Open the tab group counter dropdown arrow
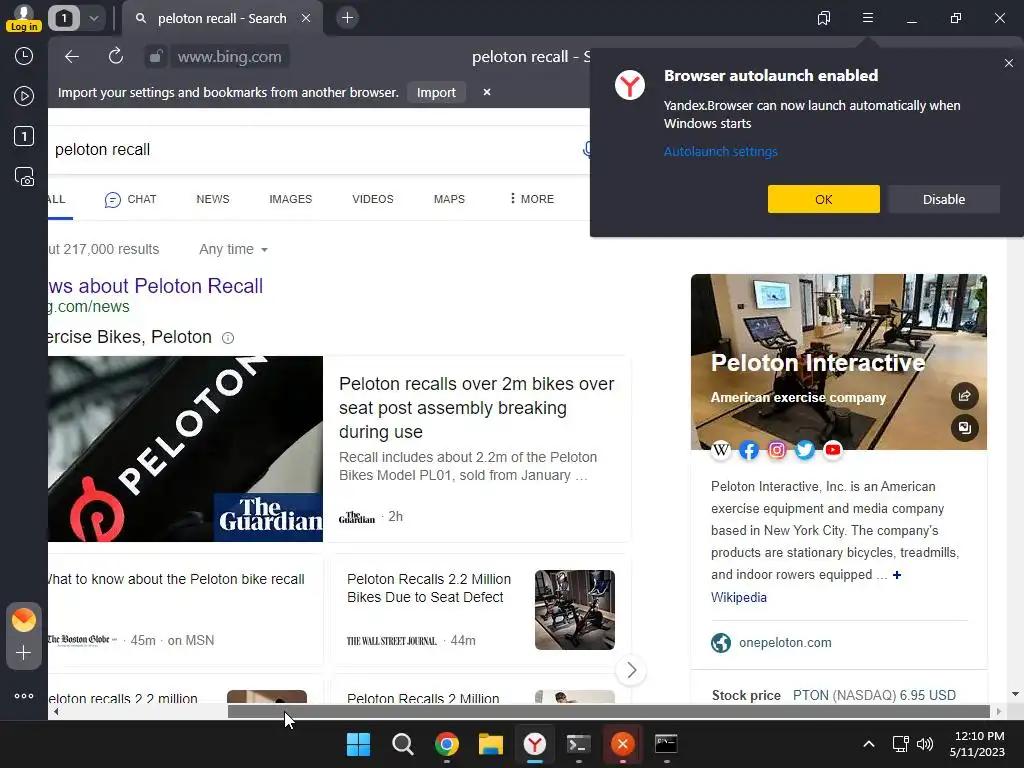Viewport: 1024px width, 768px height. 93,18
